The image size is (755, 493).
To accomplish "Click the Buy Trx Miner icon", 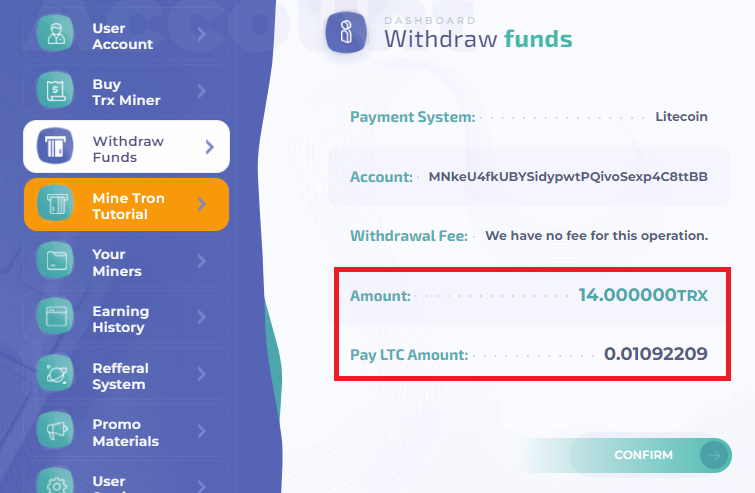I will pos(55,91).
